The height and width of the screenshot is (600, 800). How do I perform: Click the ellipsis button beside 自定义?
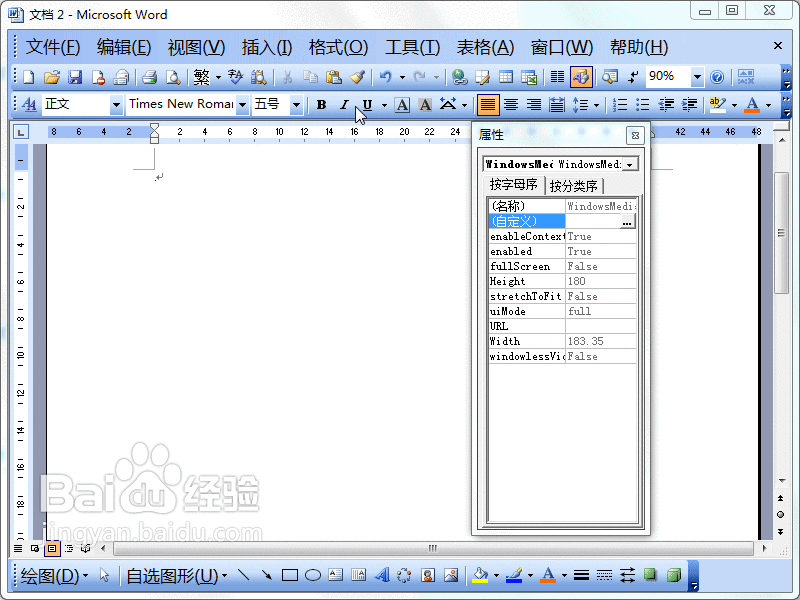[x=627, y=222]
